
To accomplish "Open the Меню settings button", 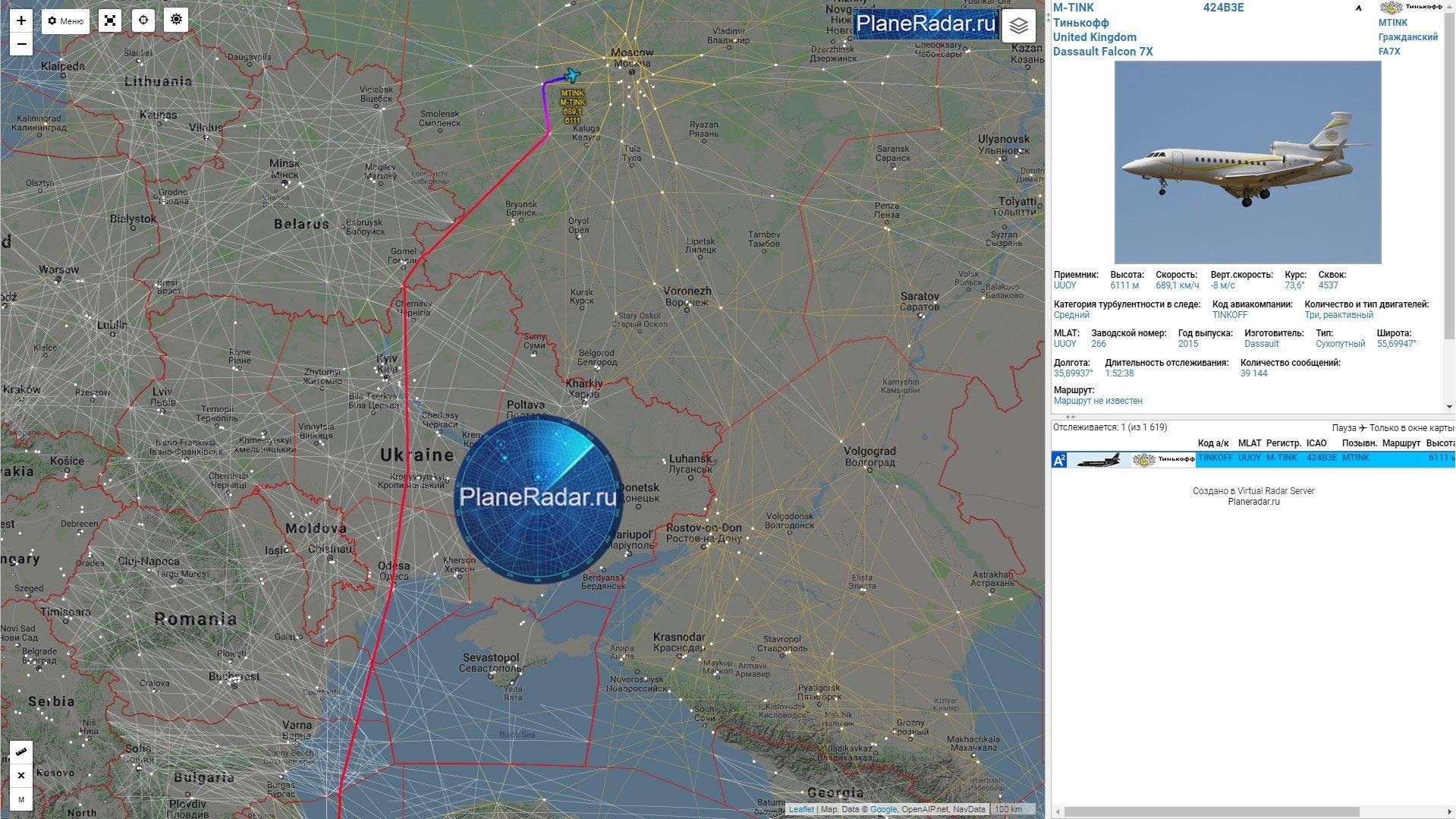I will 66,21.
